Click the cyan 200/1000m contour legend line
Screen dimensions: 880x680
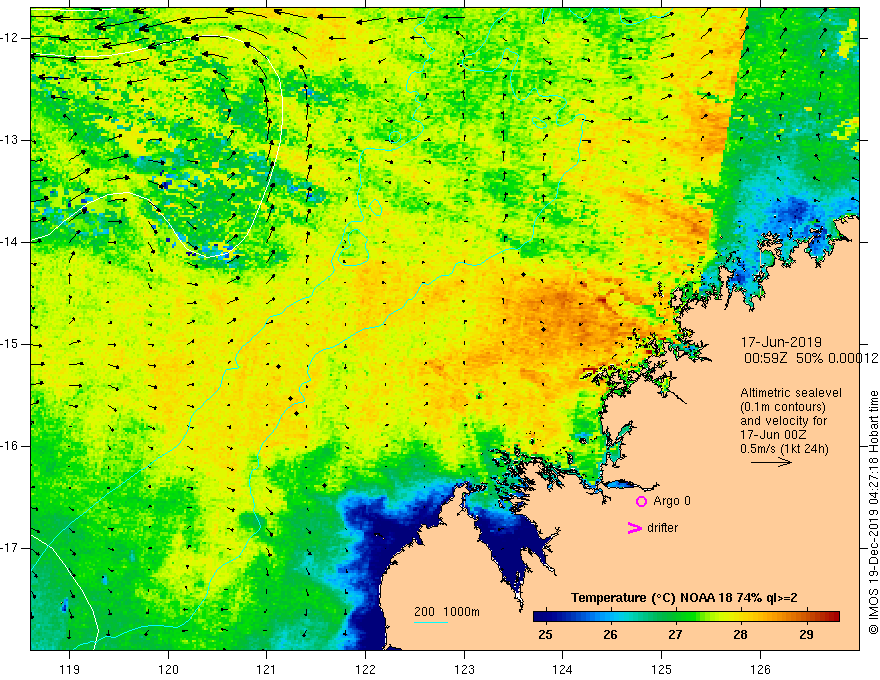pos(431,622)
